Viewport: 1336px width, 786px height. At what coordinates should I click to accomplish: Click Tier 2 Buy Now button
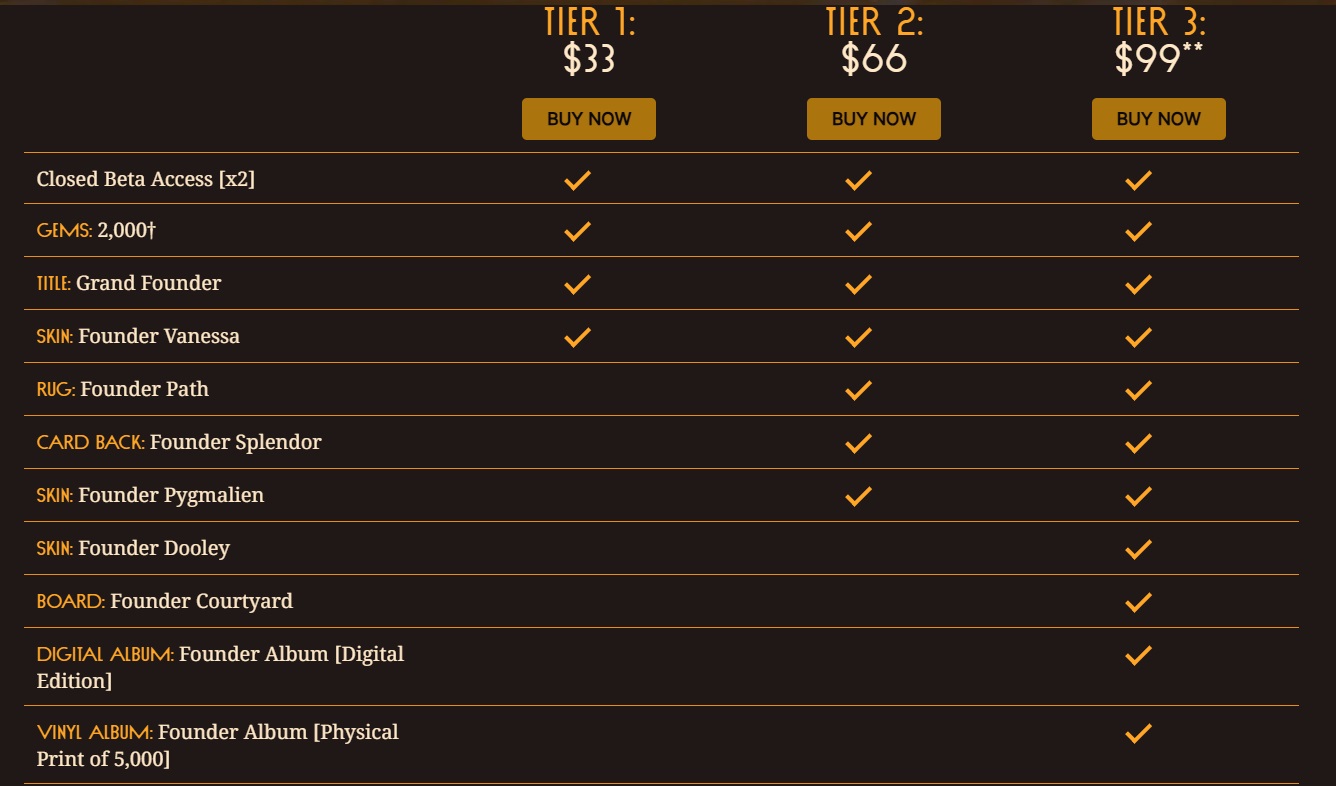(x=873, y=119)
